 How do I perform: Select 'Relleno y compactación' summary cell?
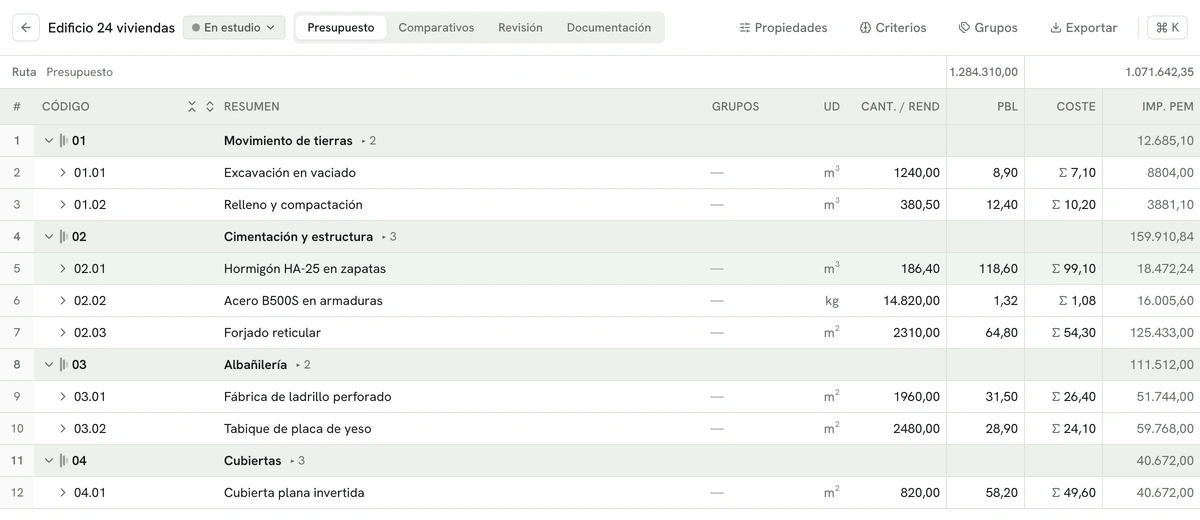point(293,205)
